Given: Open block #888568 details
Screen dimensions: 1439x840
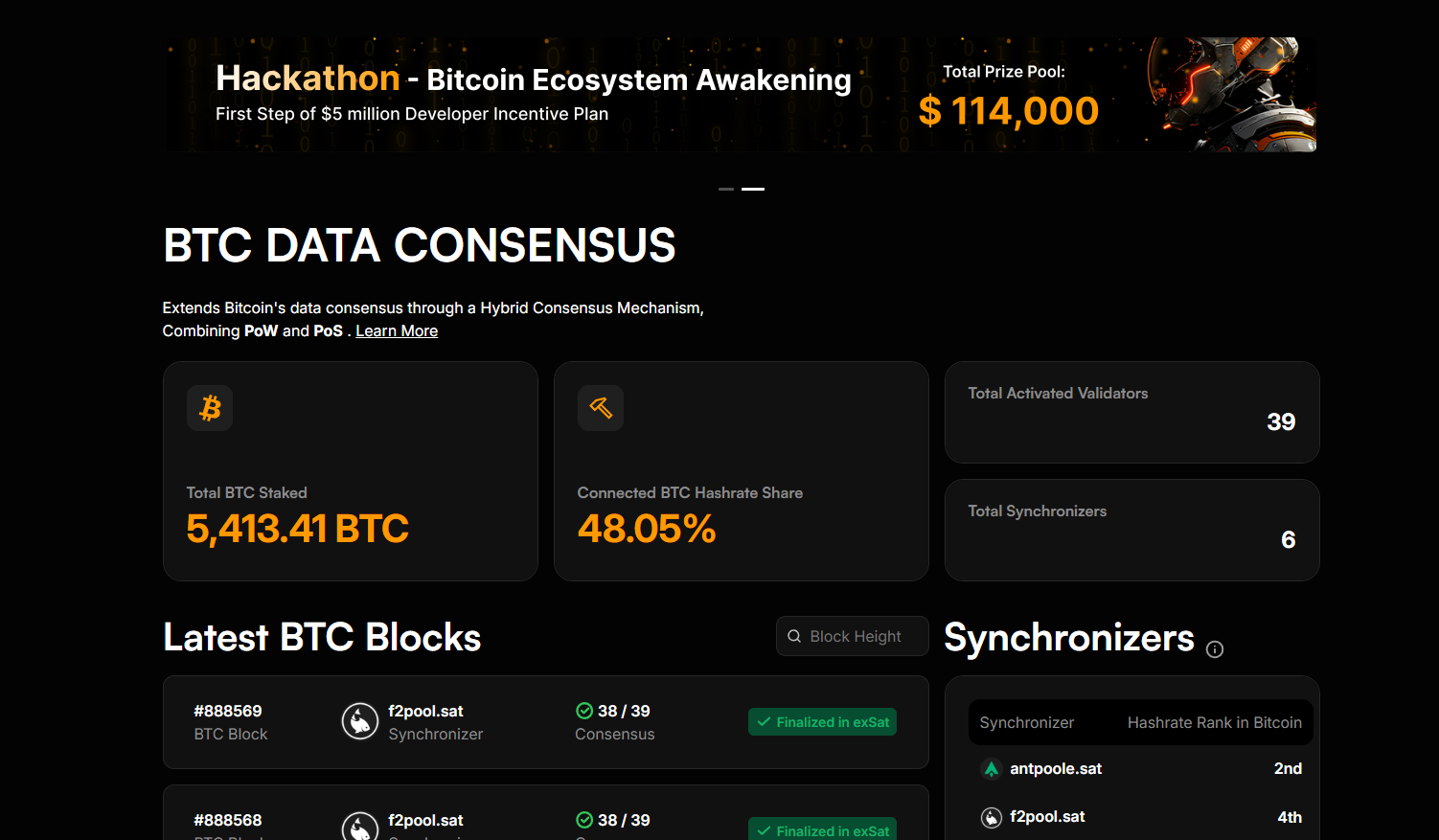Looking at the screenshot, I should click(228, 821).
